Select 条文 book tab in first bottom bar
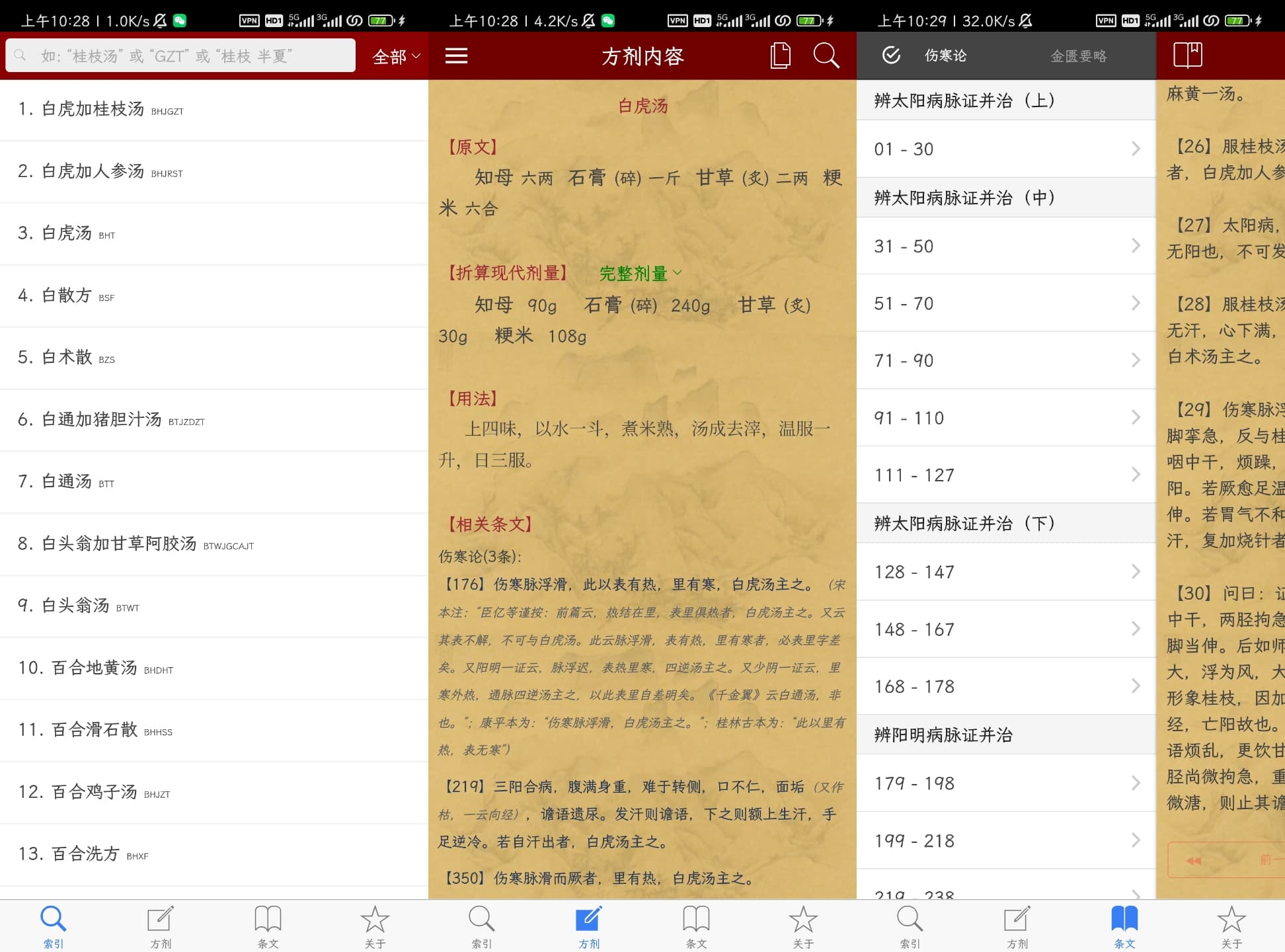This screenshot has height=952, width=1285. tap(268, 927)
